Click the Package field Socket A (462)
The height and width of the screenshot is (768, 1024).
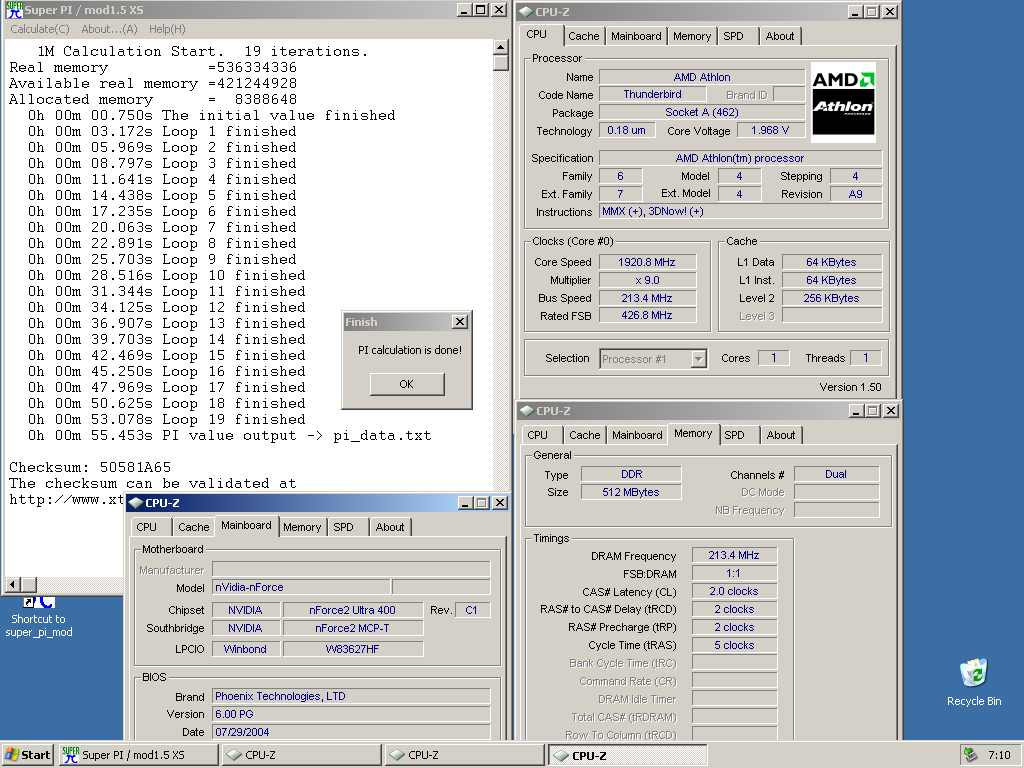(x=702, y=112)
